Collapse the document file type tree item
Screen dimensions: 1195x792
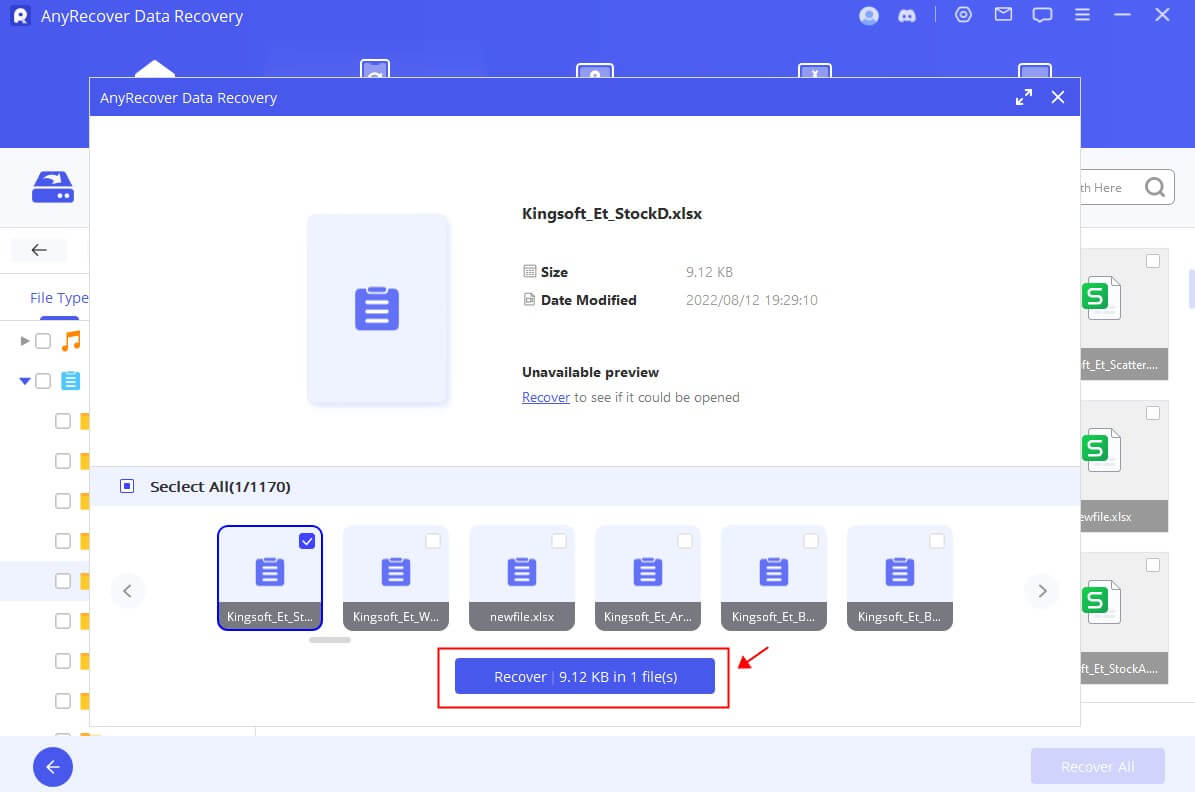[x=24, y=381]
